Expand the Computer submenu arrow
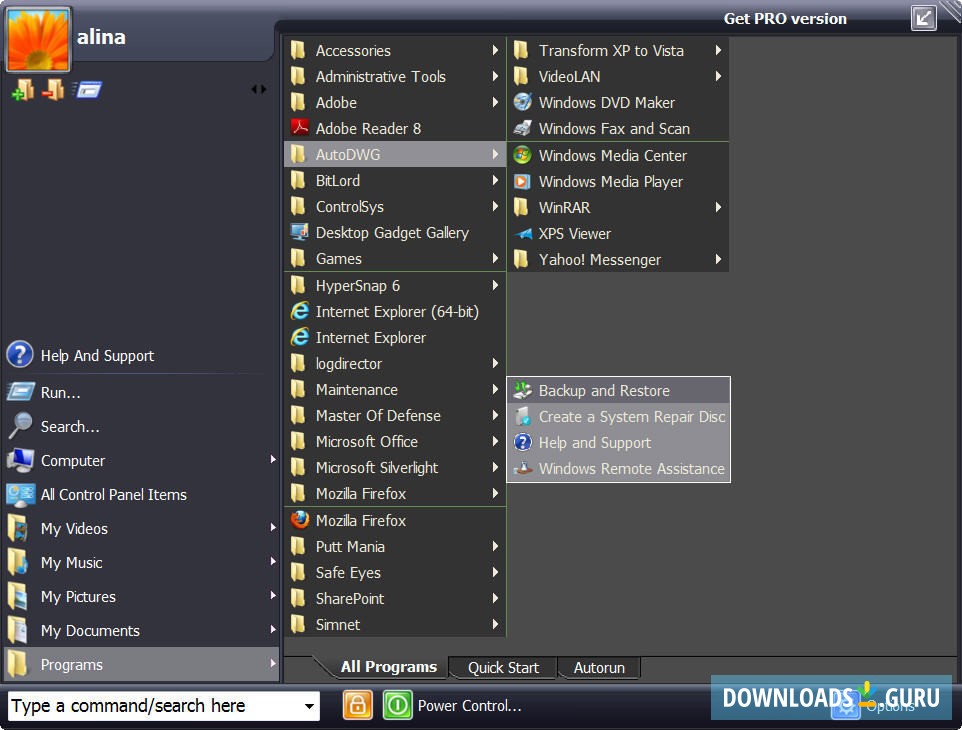 tap(272, 459)
